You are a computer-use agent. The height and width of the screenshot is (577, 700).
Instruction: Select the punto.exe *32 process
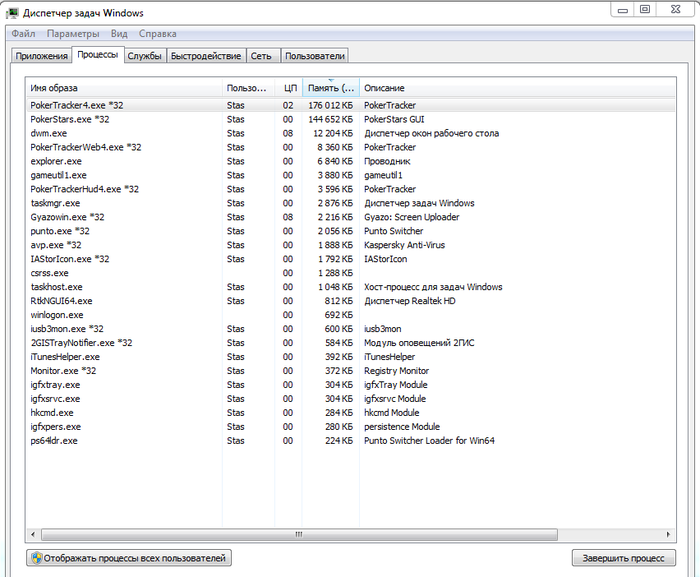coord(350,231)
